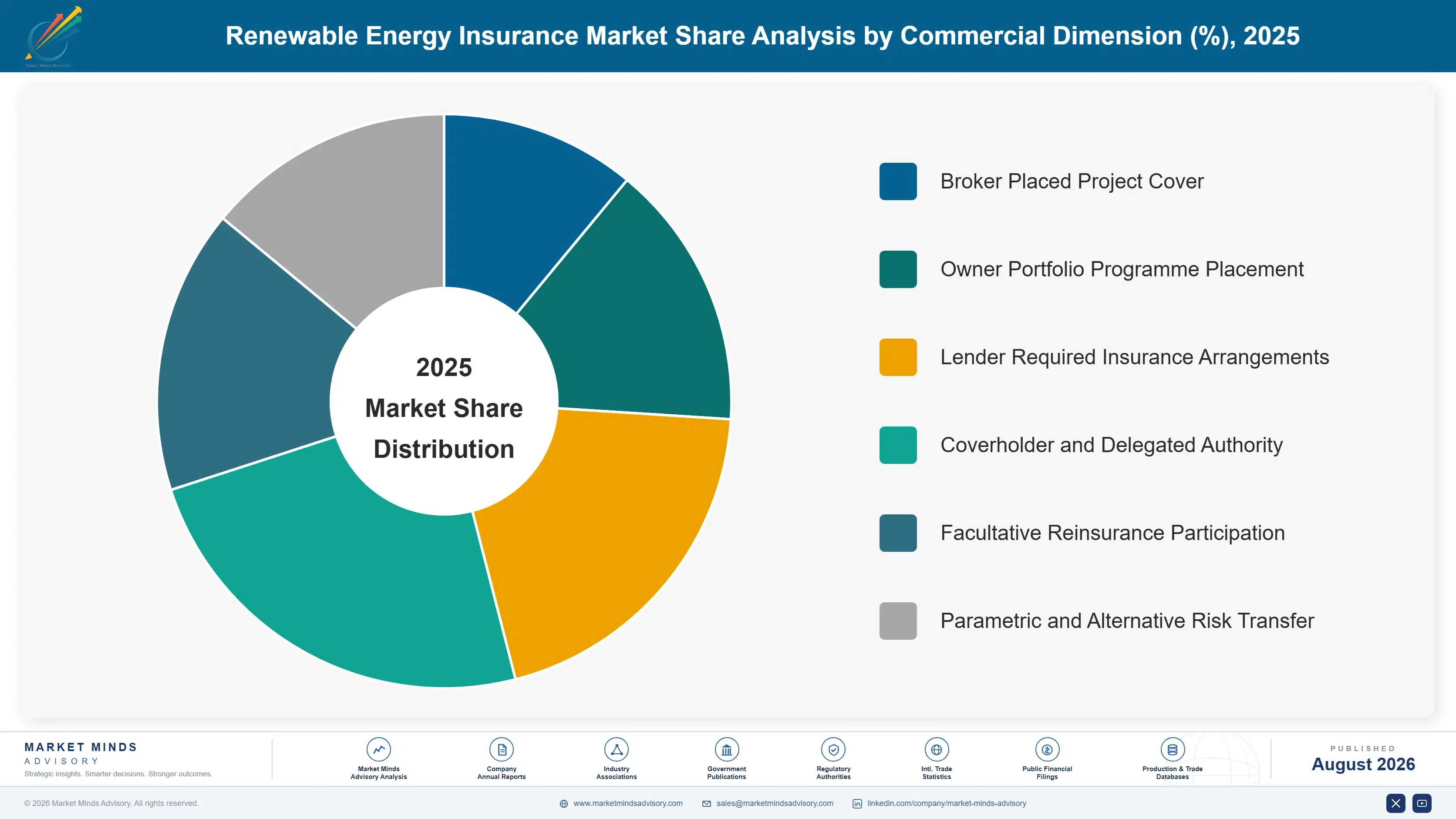The height and width of the screenshot is (819, 1456).
Task: Click Broker Placed Project Cover blue swatch
Action: click(897, 181)
